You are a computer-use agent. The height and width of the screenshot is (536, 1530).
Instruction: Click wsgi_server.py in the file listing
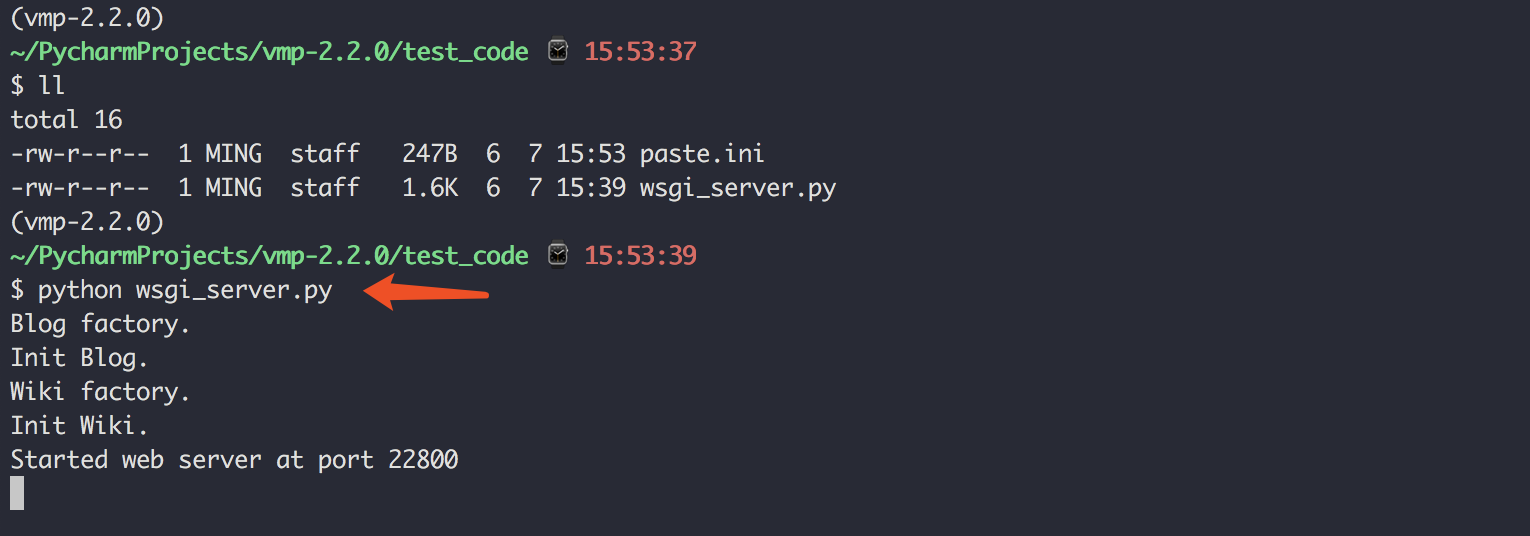pos(738,188)
